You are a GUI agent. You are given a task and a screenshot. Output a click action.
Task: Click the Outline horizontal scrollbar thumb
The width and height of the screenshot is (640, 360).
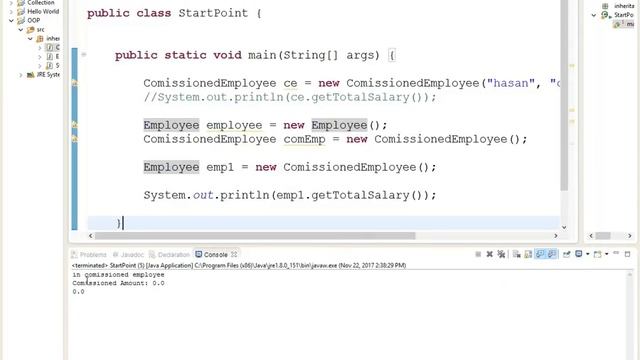click(603, 236)
